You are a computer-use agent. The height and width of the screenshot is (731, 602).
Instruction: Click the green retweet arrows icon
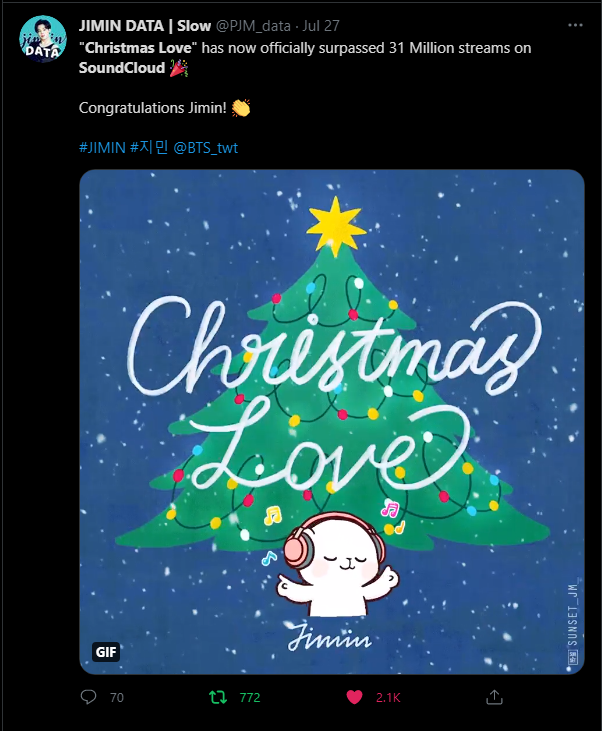(x=218, y=697)
